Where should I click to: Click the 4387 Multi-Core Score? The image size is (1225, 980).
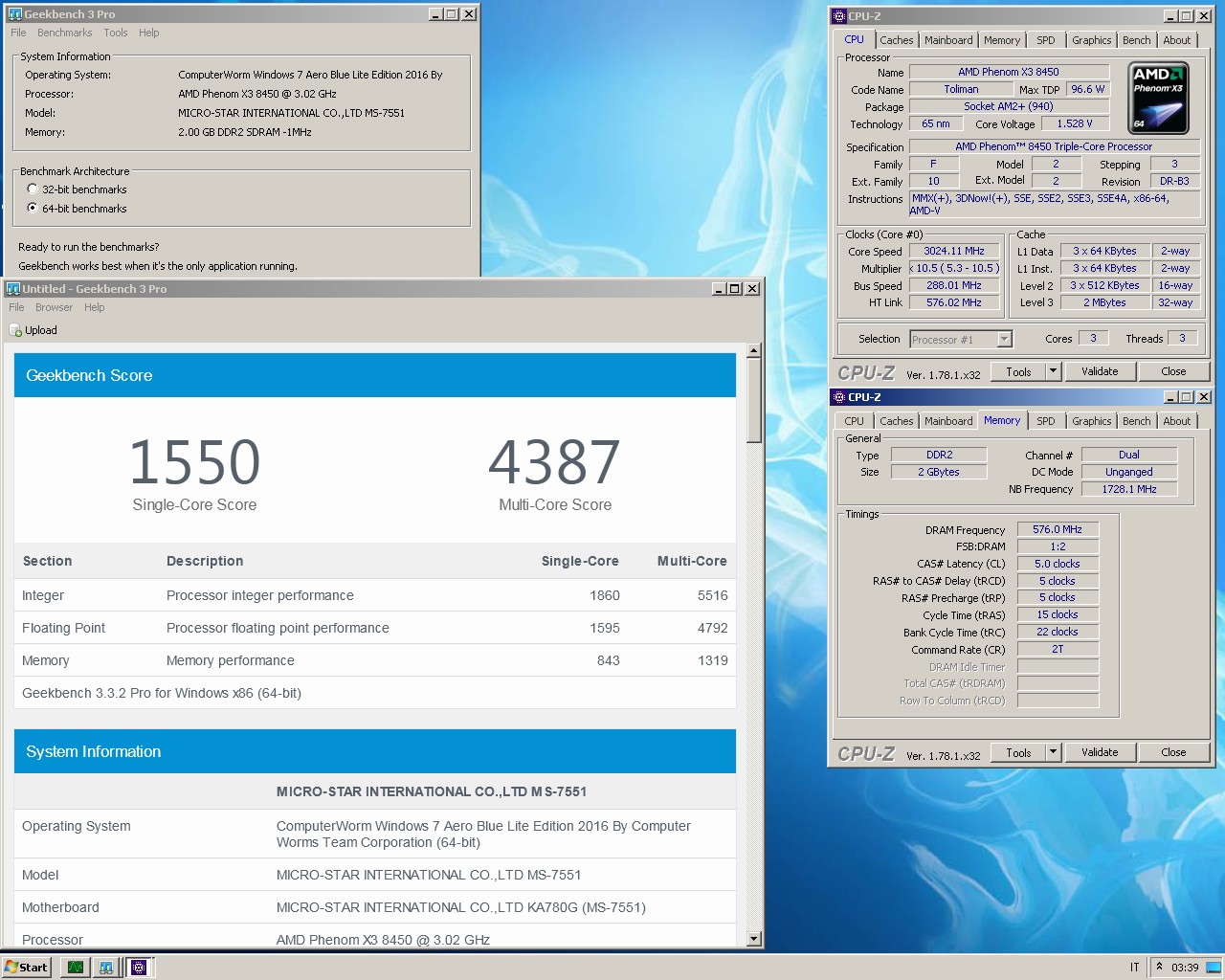pos(555,462)
